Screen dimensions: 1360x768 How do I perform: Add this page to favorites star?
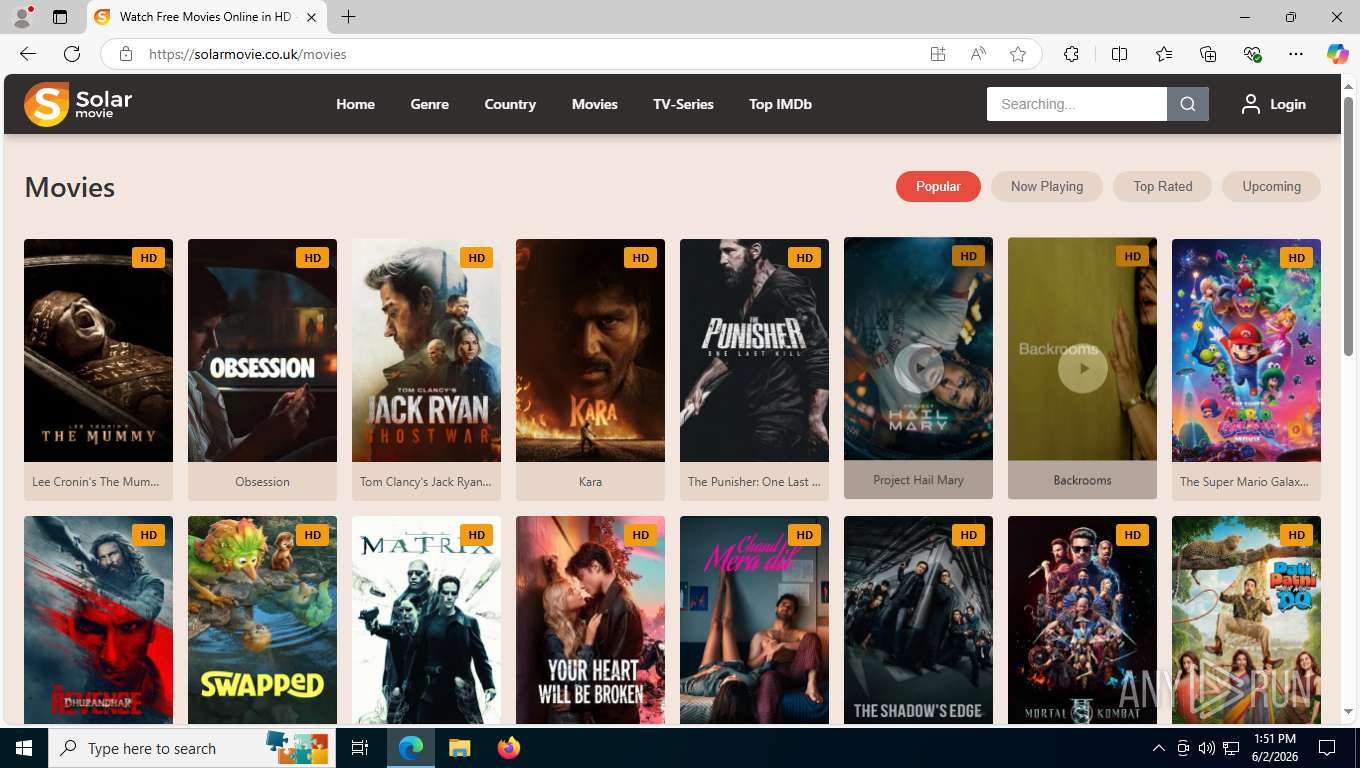tap(1018, 54)
